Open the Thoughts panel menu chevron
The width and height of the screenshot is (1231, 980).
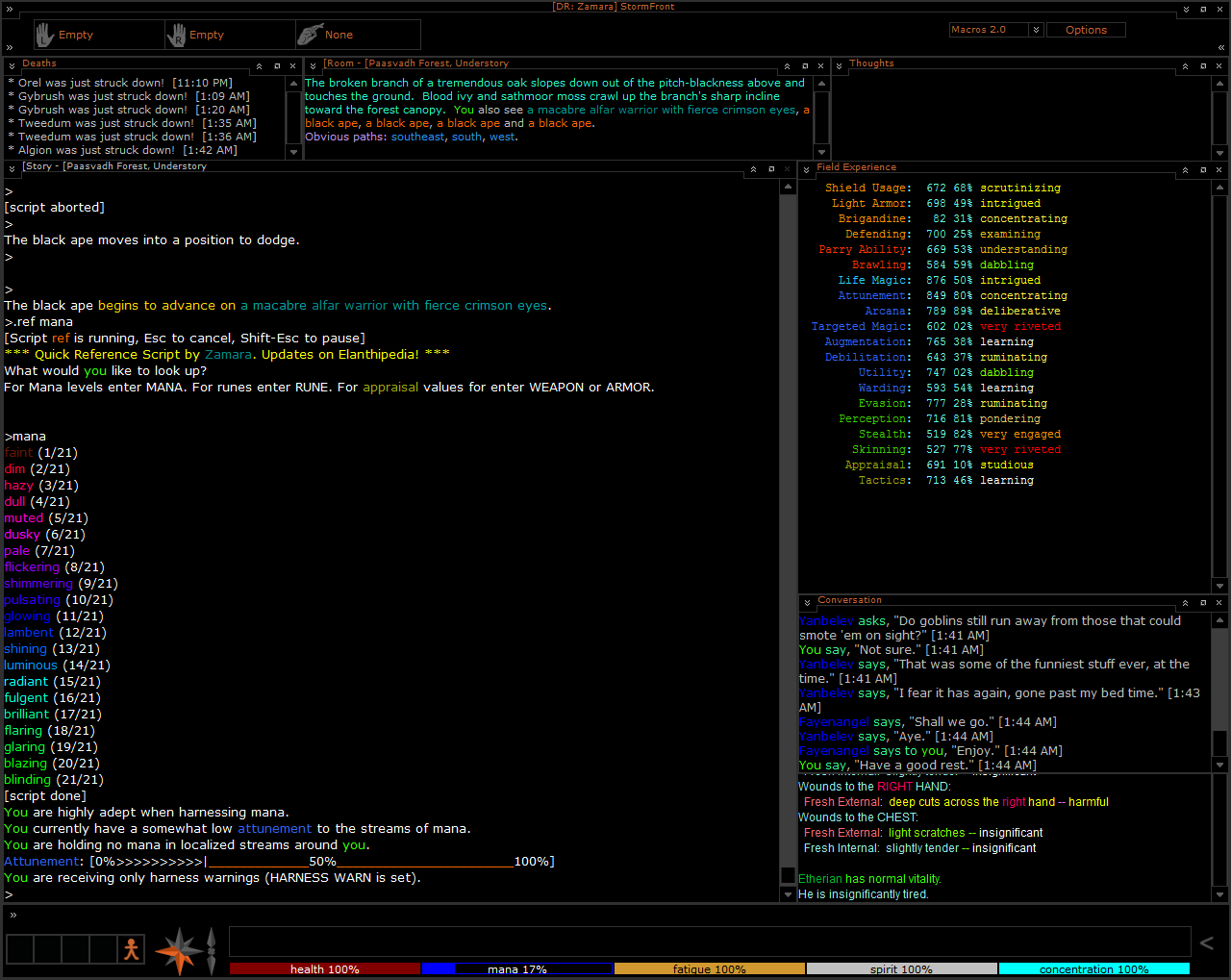840,66
